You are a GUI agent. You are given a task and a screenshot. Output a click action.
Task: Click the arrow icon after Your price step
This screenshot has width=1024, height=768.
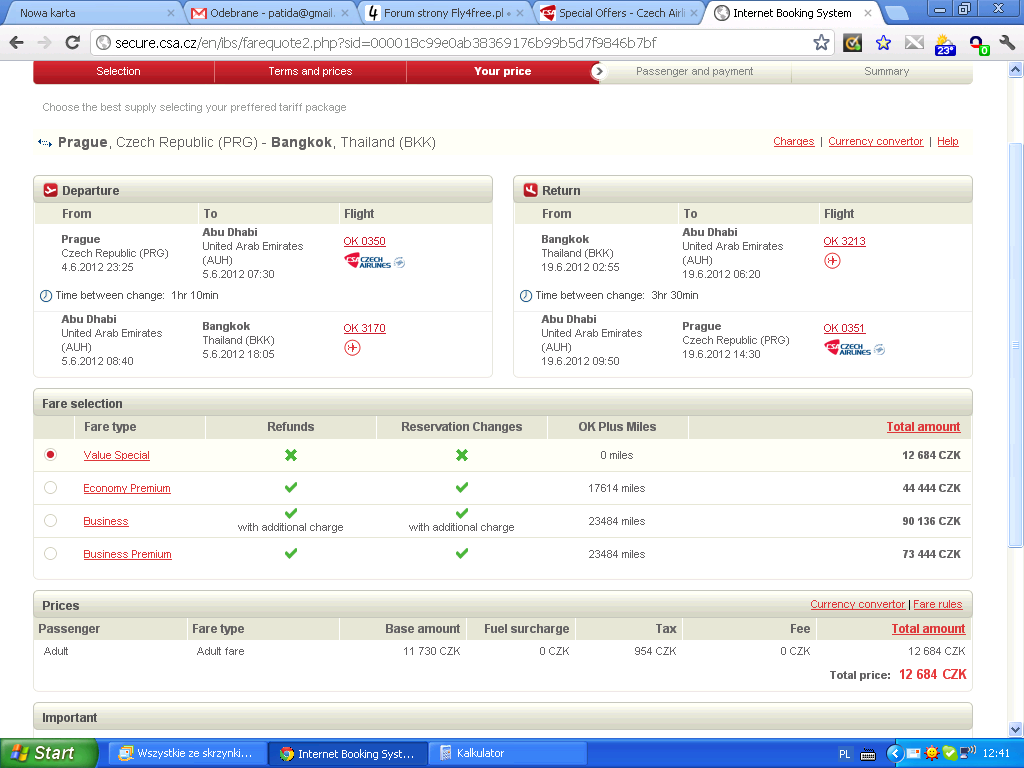pyautogui.click(x=598, y=71)
